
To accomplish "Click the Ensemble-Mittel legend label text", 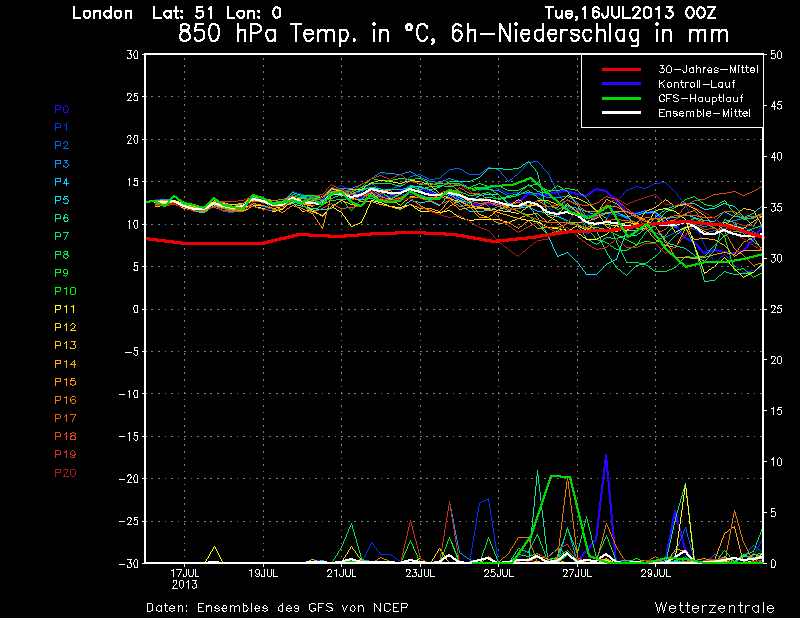I will pos(704,113).
